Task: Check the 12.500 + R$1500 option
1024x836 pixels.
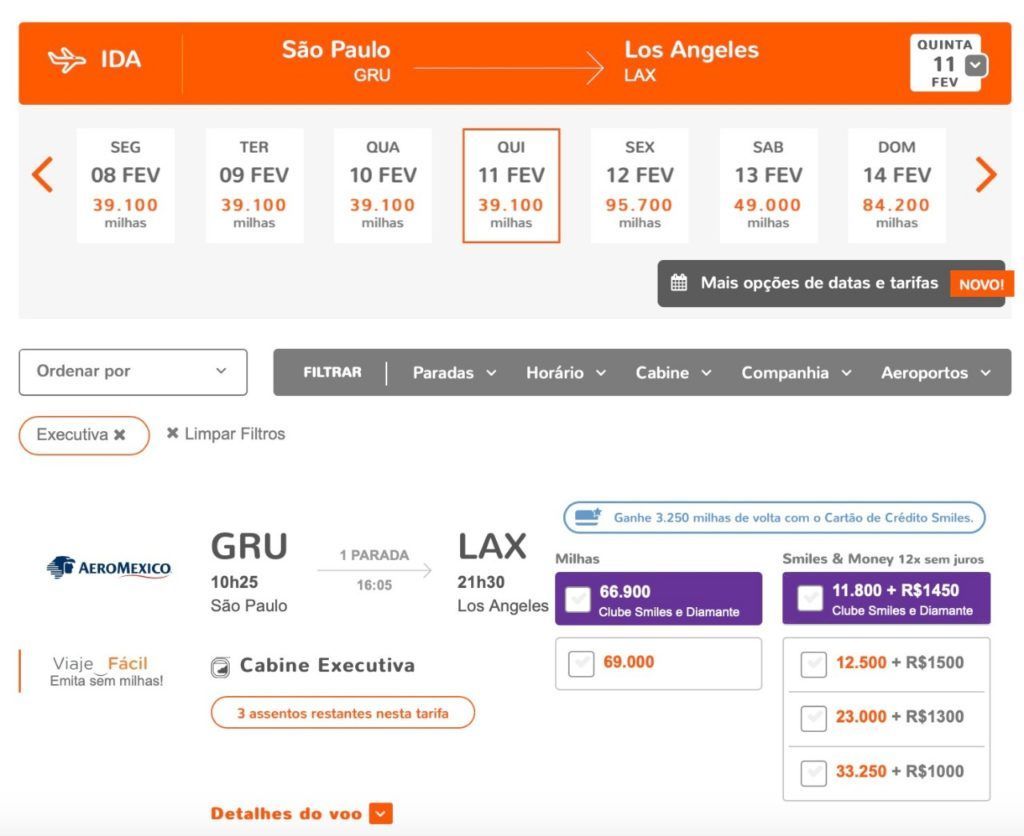Action: coord(814,664)
